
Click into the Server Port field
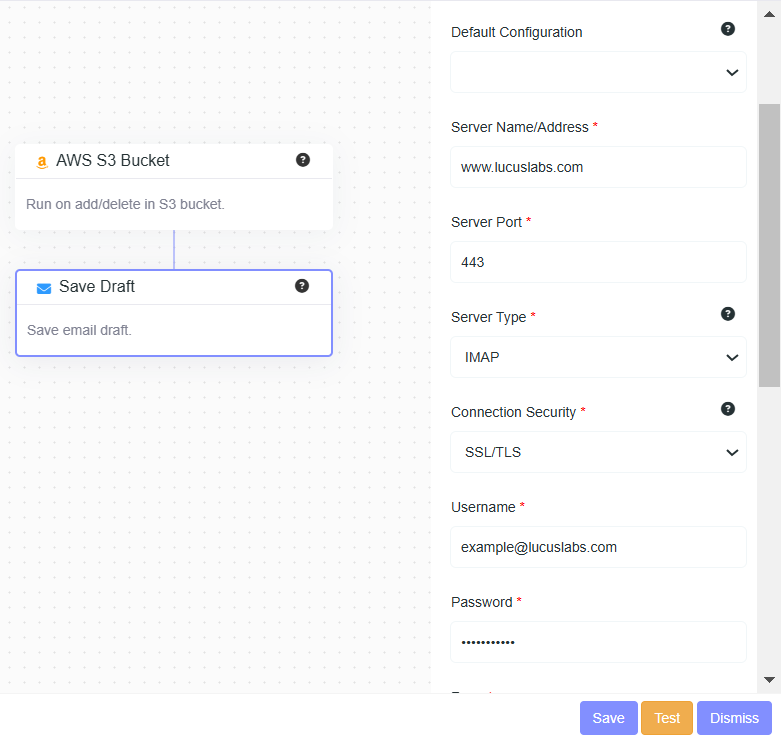[598, 262]
